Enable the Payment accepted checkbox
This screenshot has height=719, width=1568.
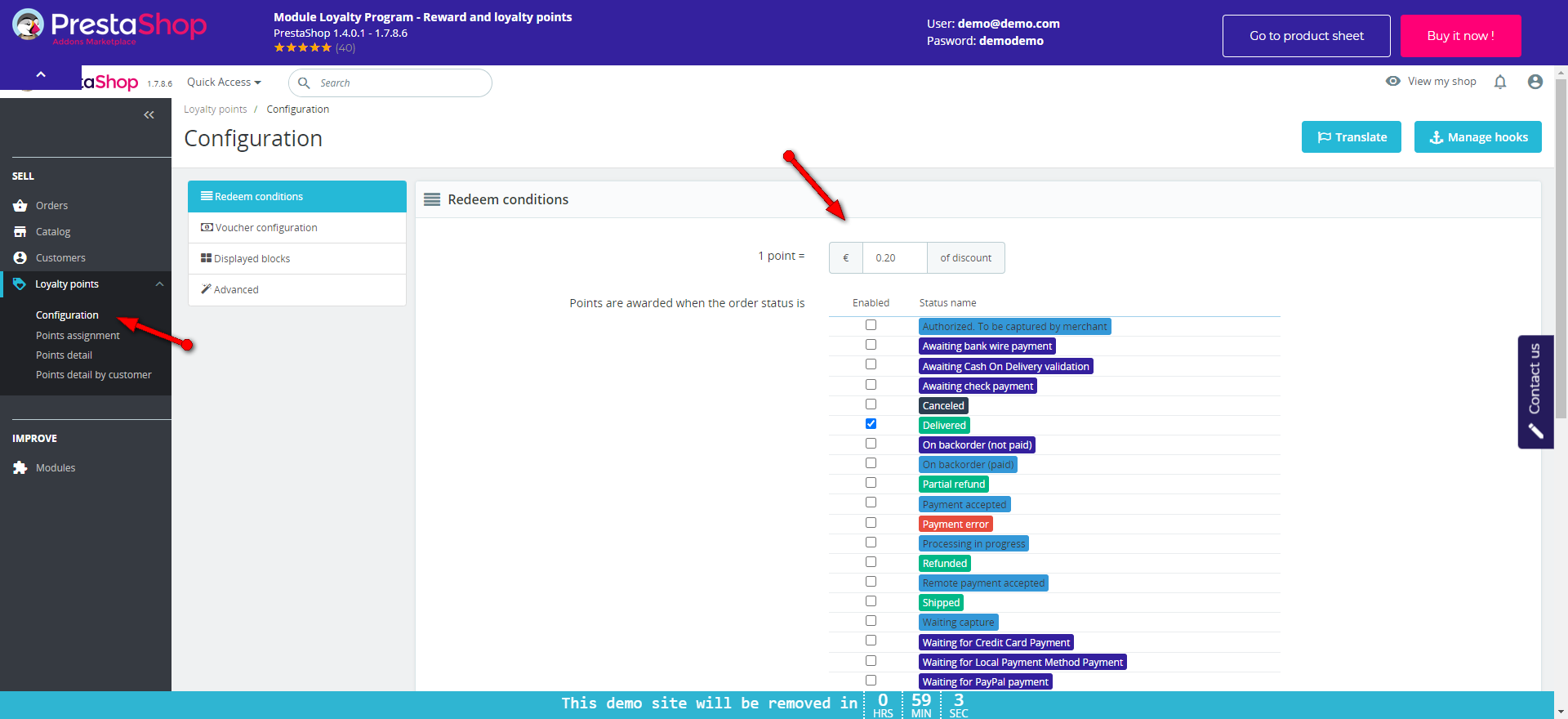coord(871,502)
